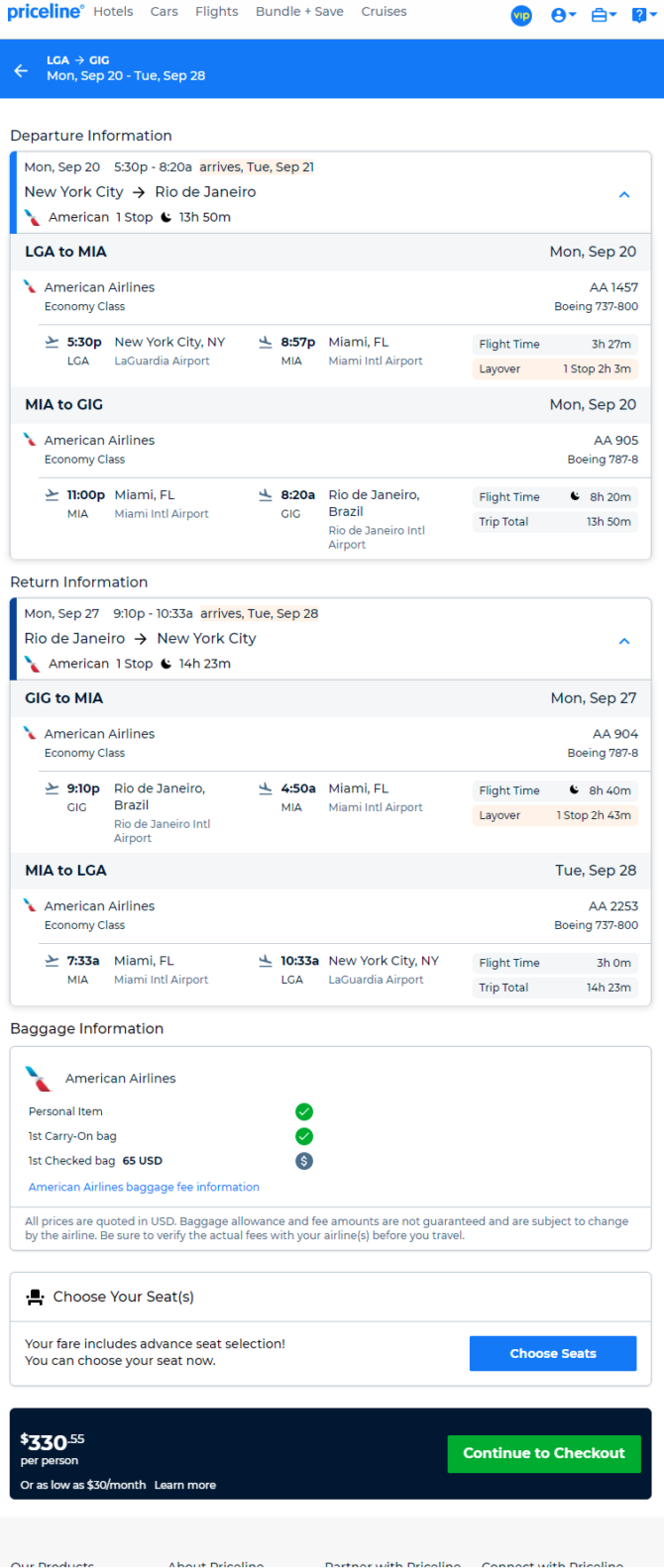664x1568 pixels.
Task: Open the Bundle + Save menu item
Action: [299, 12]
